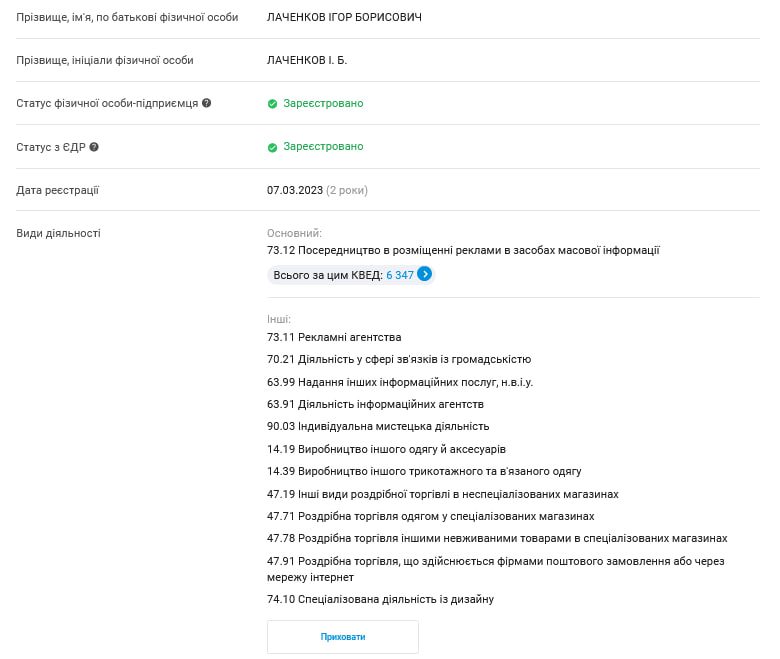Click green check icon for entrepreneur status
This screenshot has height=659, width=780.
pos(272,104)
